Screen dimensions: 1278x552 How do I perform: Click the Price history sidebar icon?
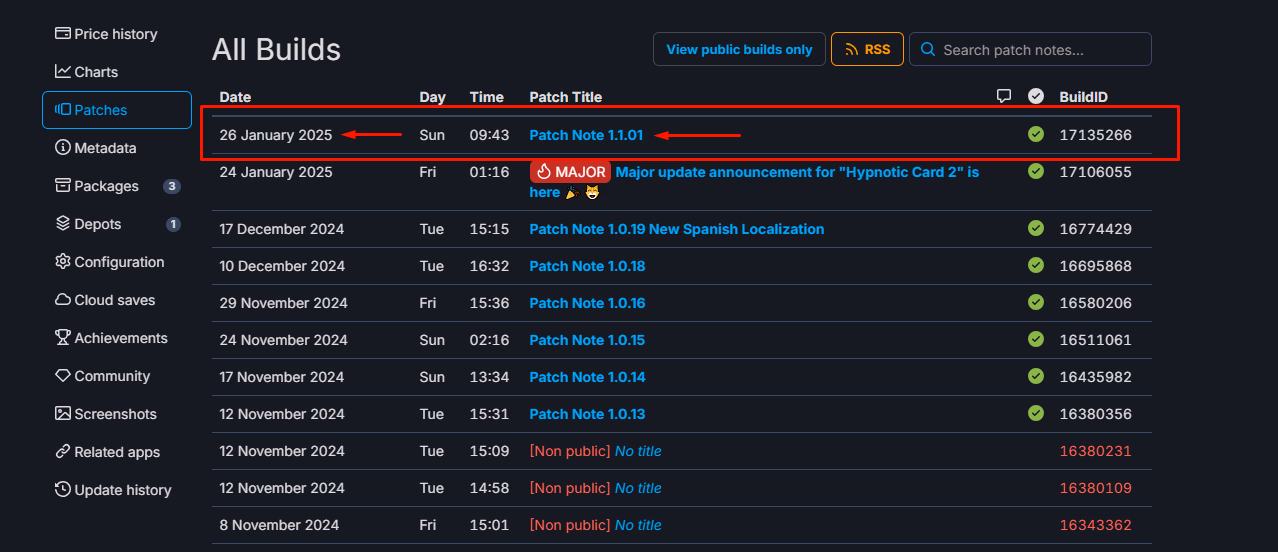click(x=63, y=34)
